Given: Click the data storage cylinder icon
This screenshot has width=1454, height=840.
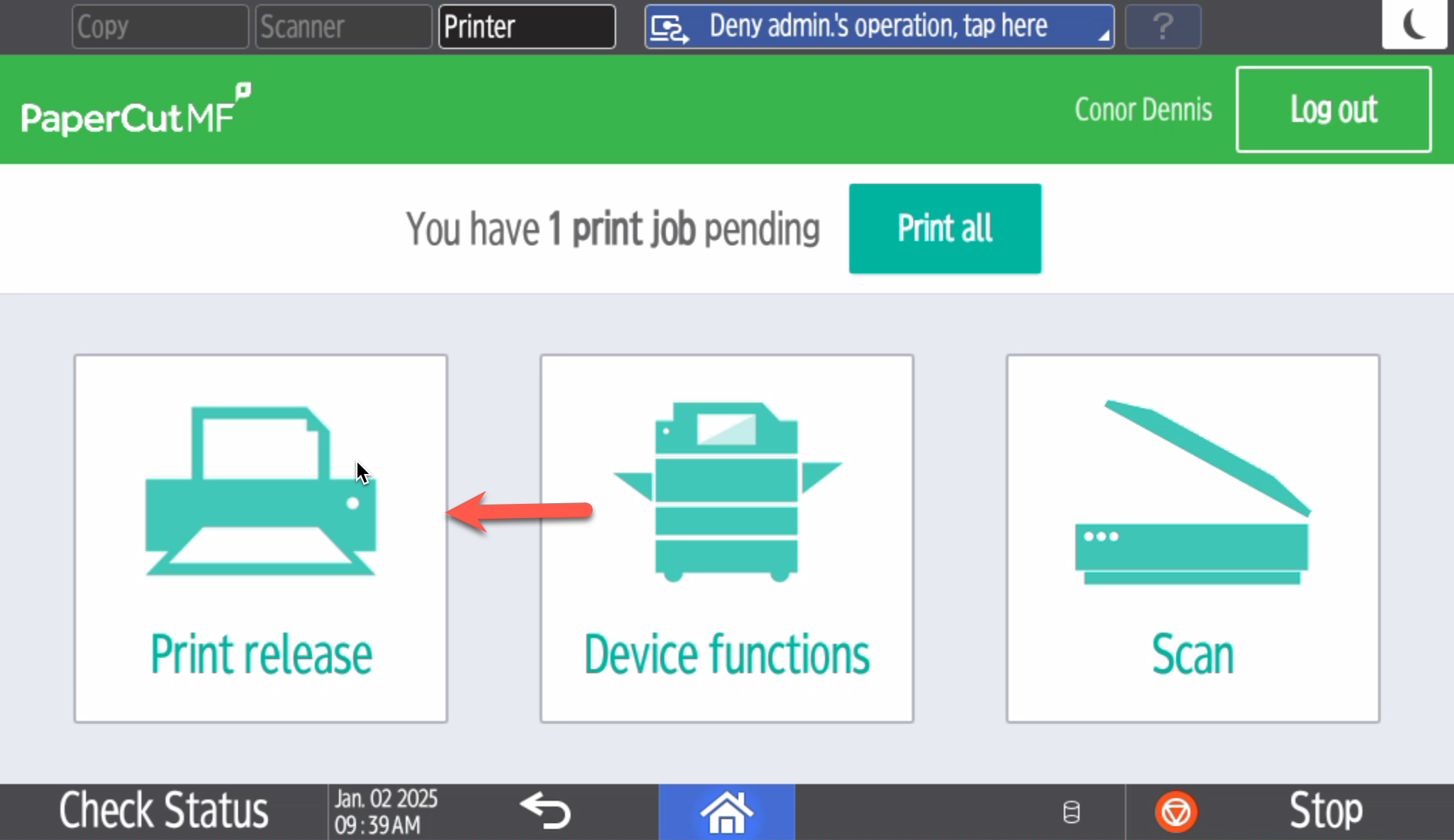Looking at the screenshot, I should (x=1072, y=812).
